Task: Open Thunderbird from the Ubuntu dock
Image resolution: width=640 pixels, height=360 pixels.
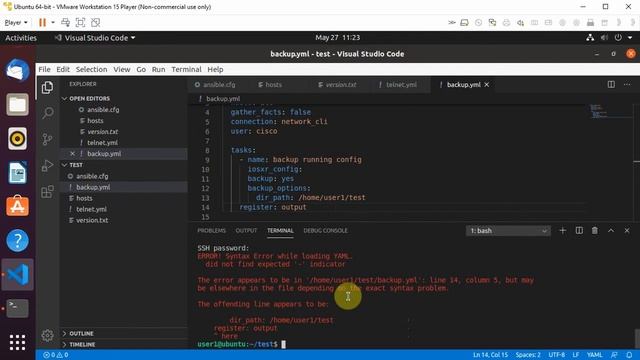Action: pyautogui.click(x=17, y=71)
